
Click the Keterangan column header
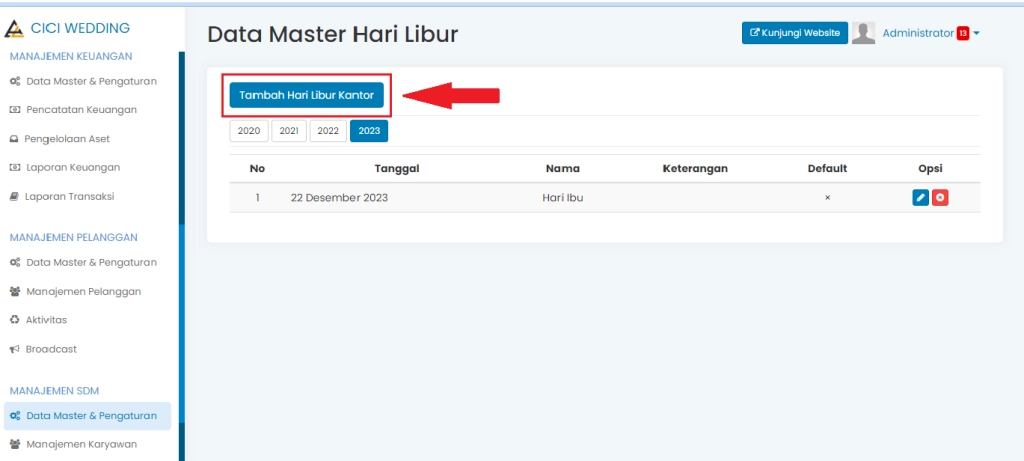click(x=695, y=168)
